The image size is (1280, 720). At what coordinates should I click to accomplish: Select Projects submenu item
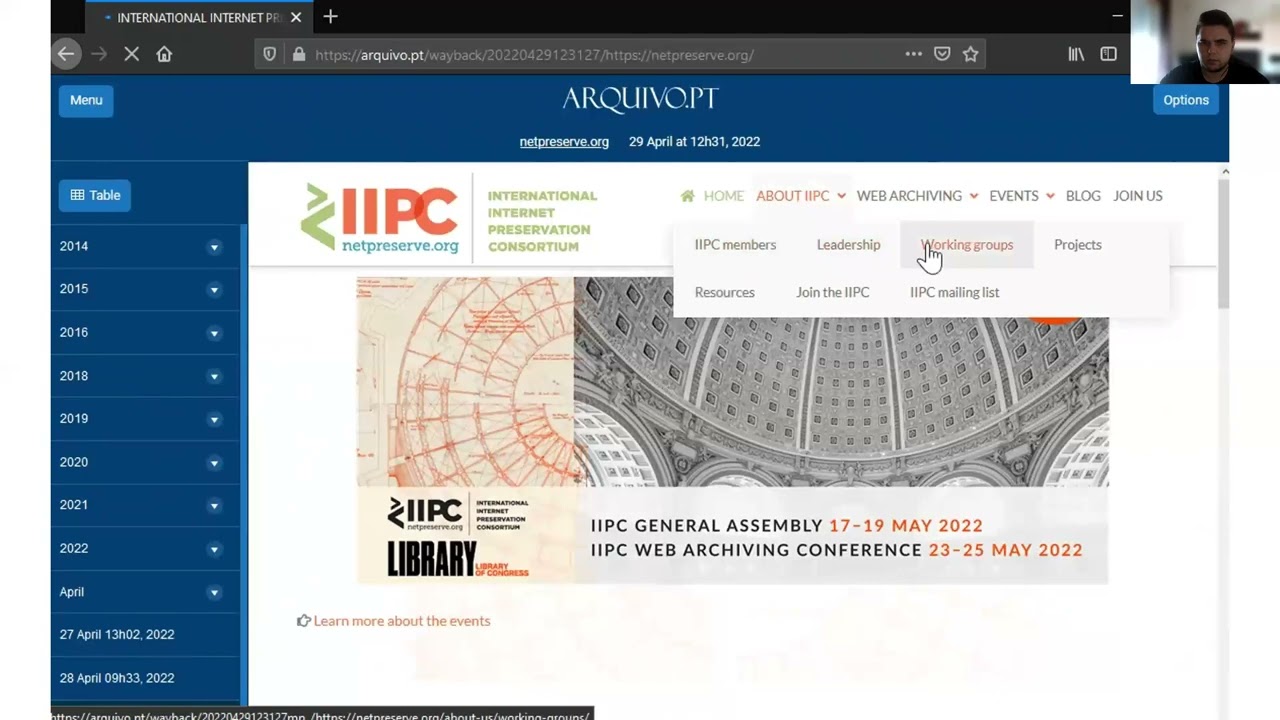pyautogui.click(x=1077, y=245)
